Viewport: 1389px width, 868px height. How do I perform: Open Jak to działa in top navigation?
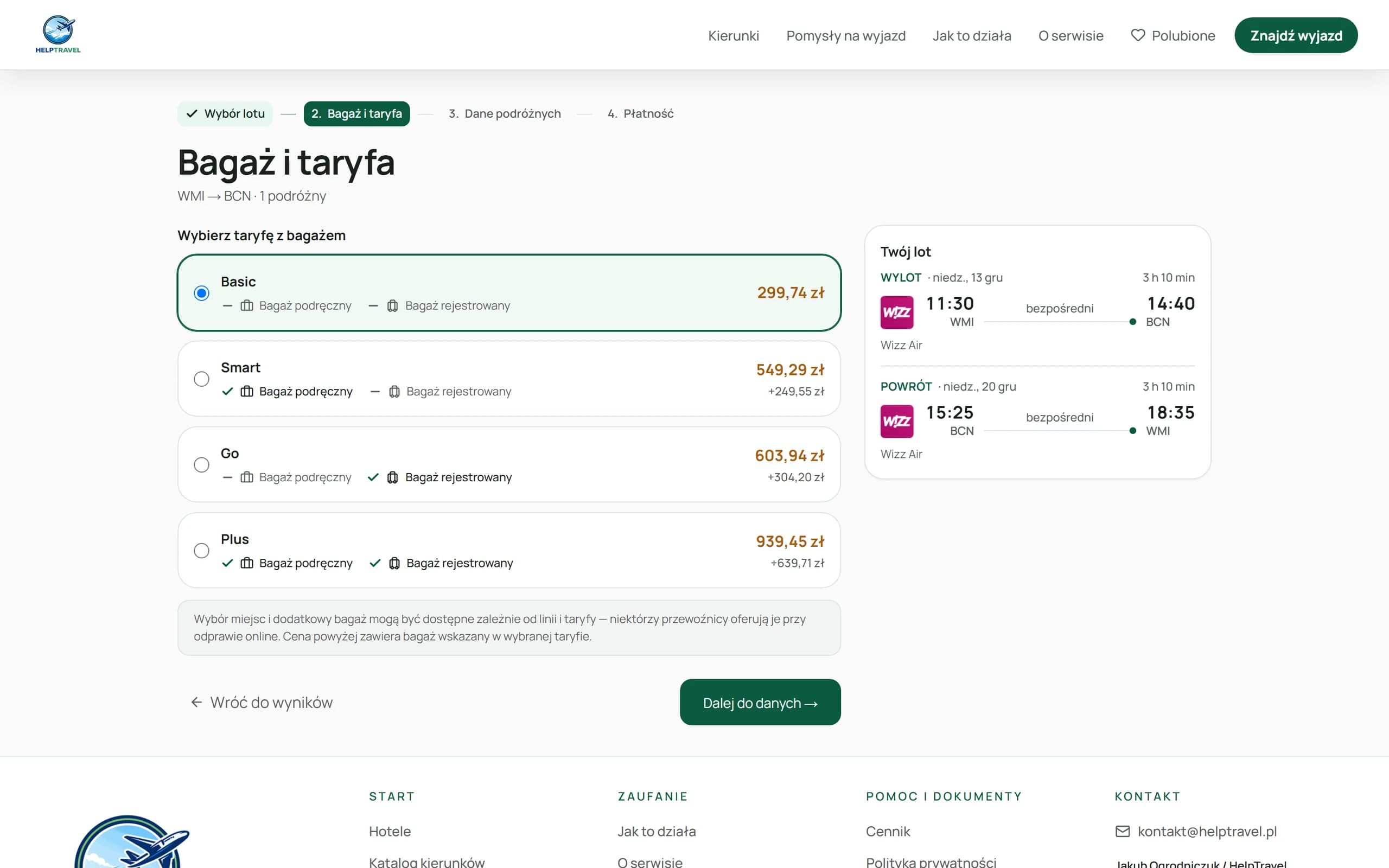coord(972,36)
